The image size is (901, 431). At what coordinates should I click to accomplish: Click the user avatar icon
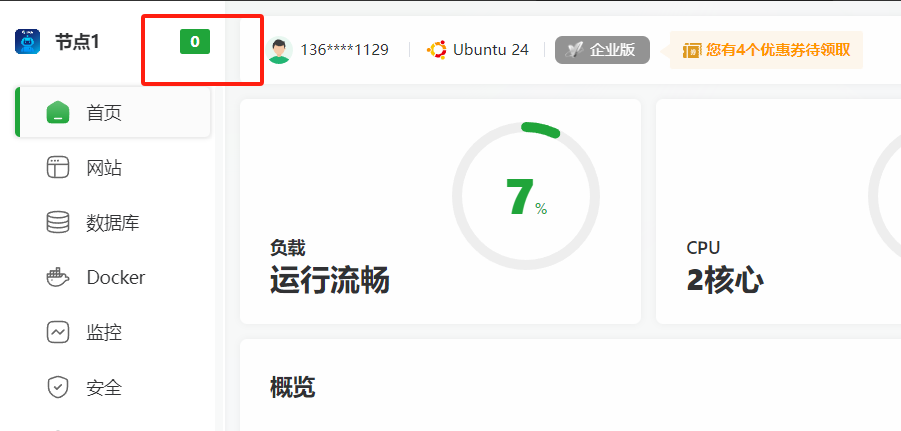point(279,50)
